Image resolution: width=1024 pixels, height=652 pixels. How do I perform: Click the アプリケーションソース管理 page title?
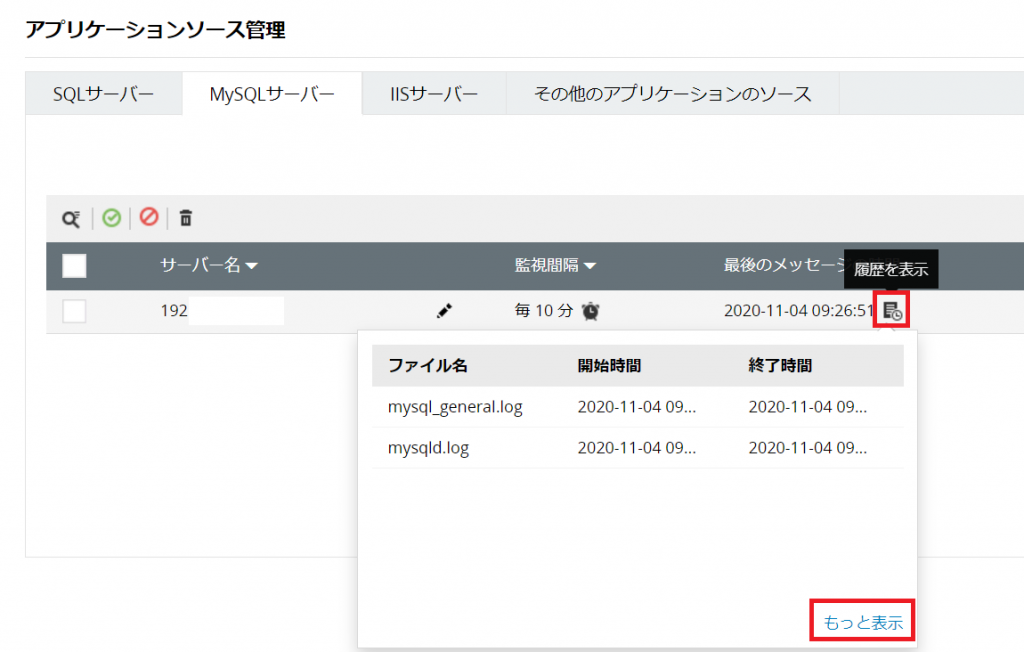tap(155, 30)
